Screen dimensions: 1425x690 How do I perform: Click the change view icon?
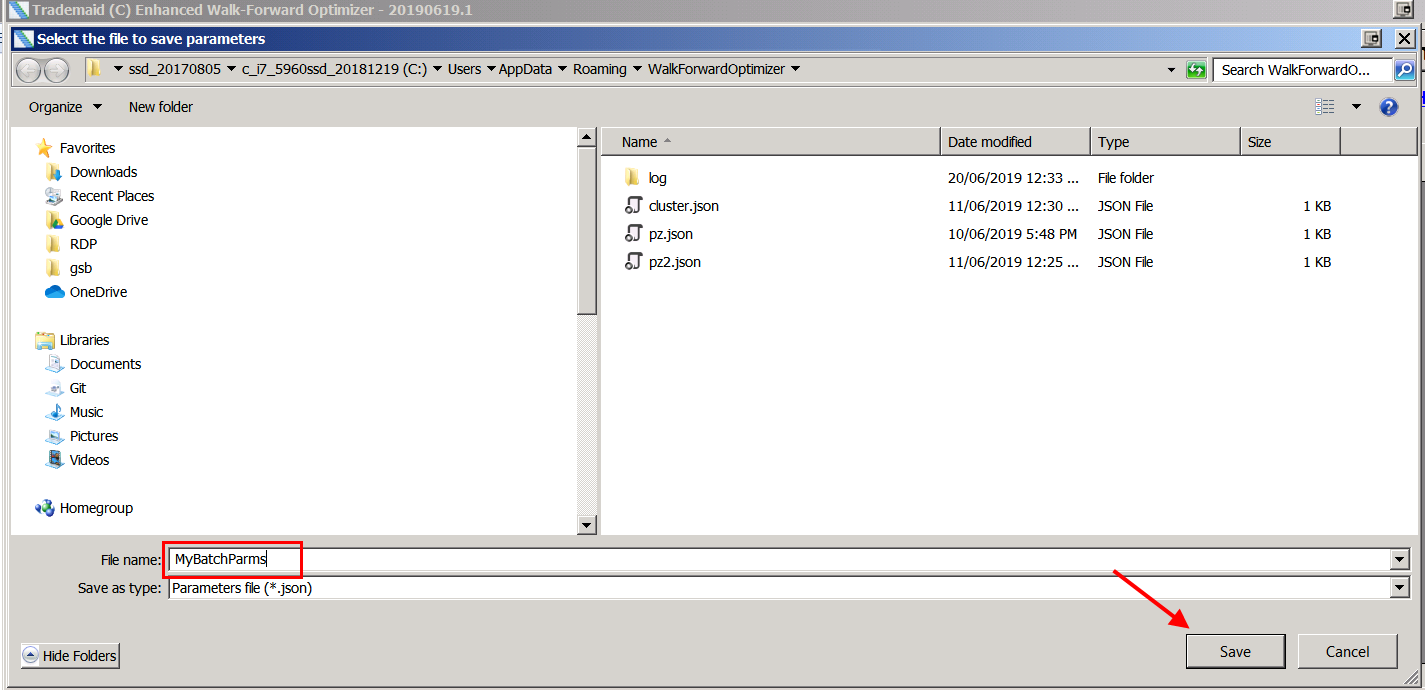(1325, 107)
